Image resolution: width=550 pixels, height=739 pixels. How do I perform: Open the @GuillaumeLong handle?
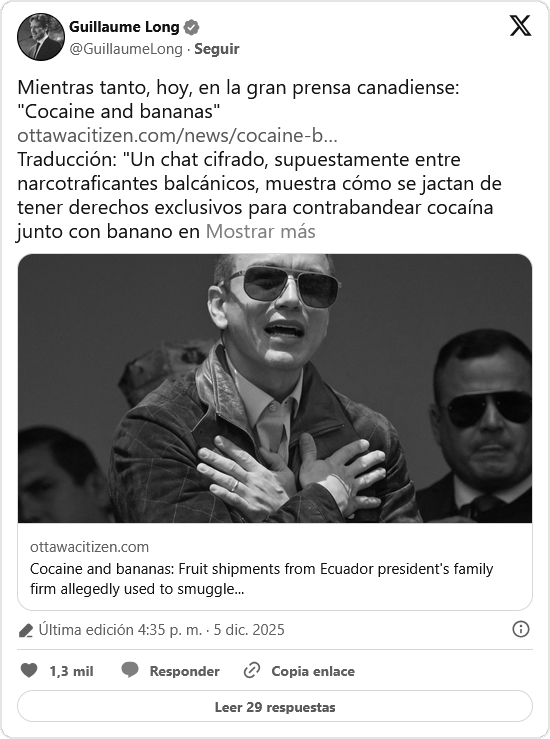126,49
